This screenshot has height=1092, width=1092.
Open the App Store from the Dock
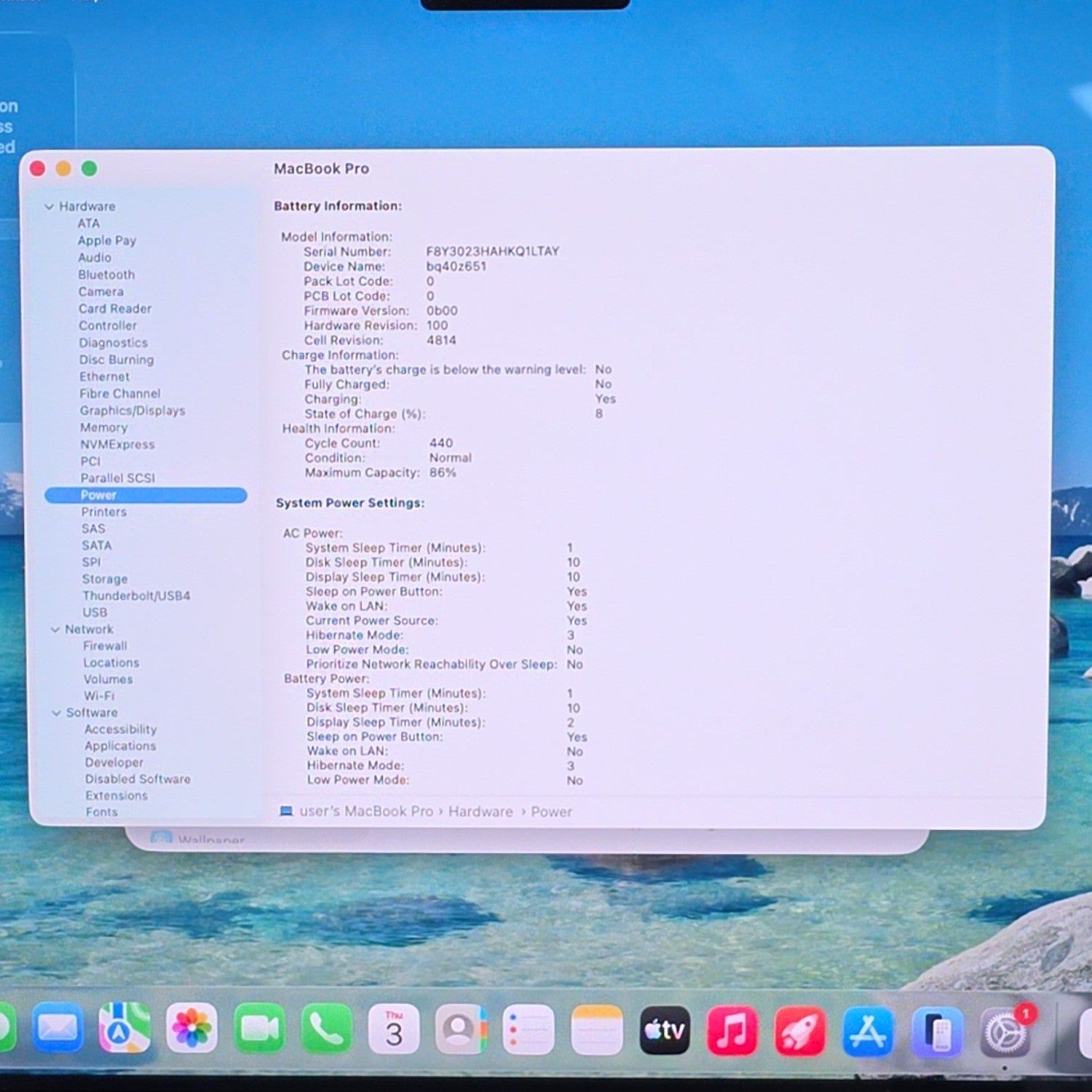pos(869,1032)
